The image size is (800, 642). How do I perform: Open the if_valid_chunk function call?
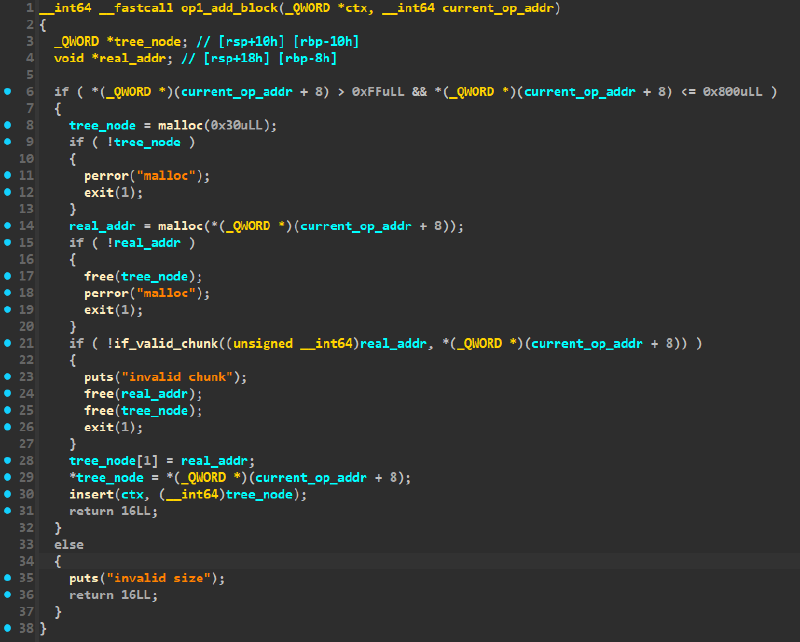pyautogui.click(x=166, y=343)
